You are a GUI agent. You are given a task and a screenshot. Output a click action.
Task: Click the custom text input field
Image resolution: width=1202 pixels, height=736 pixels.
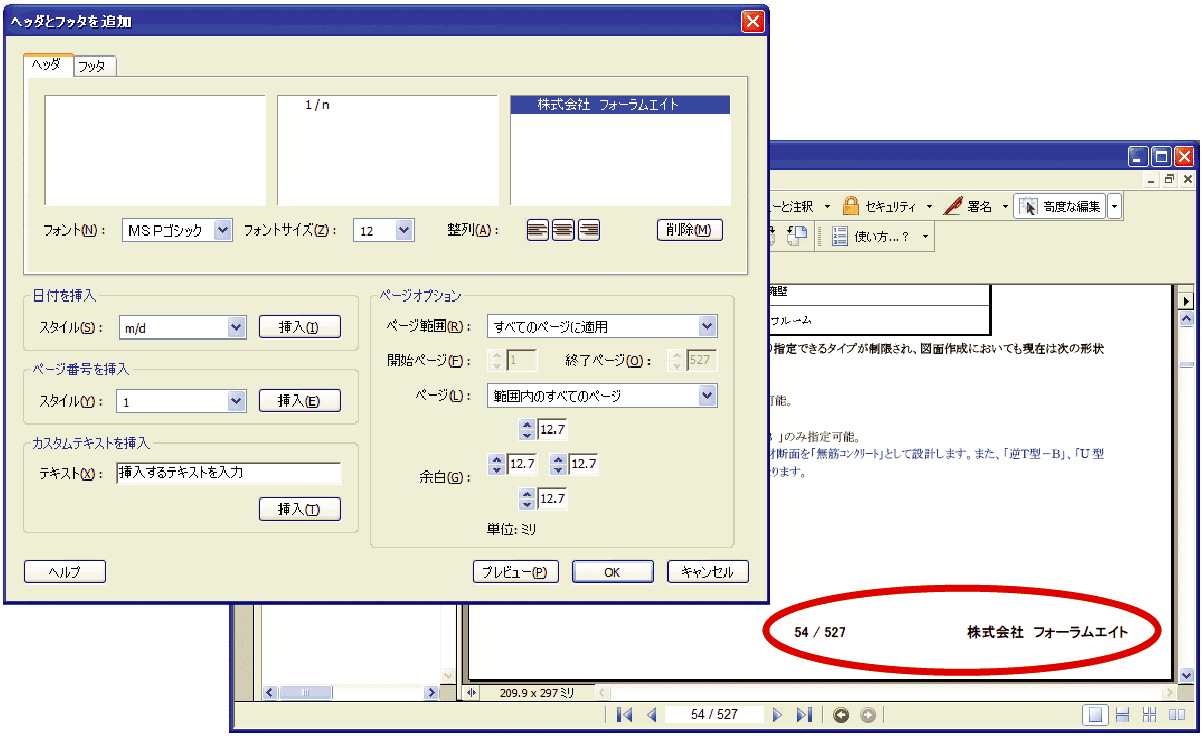coord(228,473)
